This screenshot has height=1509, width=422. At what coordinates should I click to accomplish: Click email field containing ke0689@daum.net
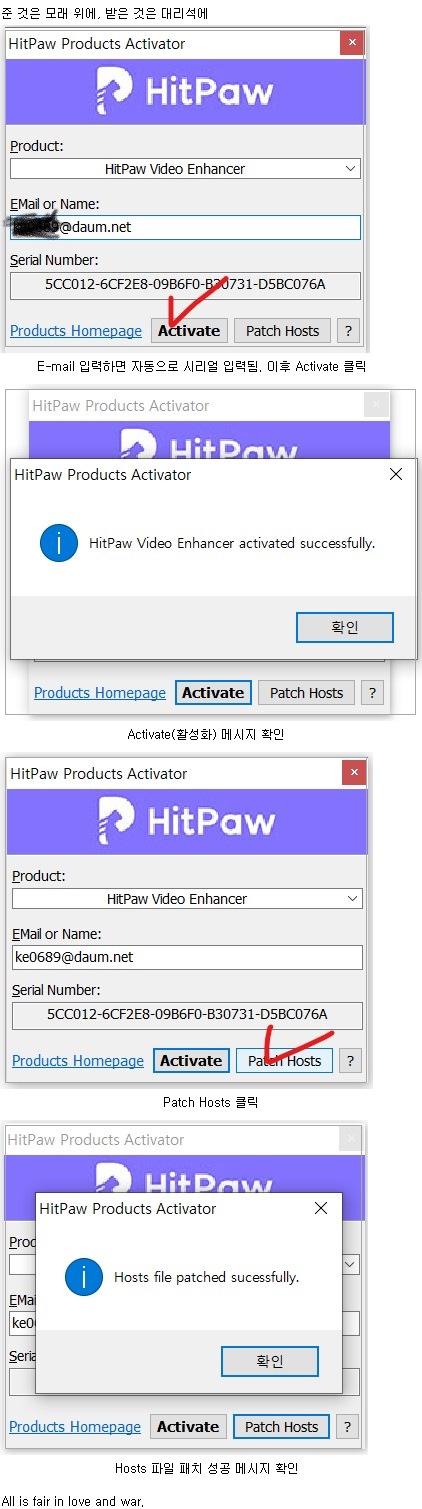[187, 957]
